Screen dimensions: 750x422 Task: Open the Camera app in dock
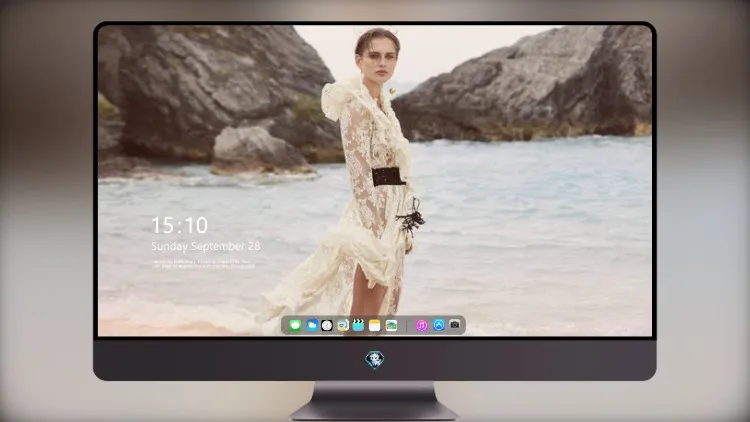[x=455, y=325]
